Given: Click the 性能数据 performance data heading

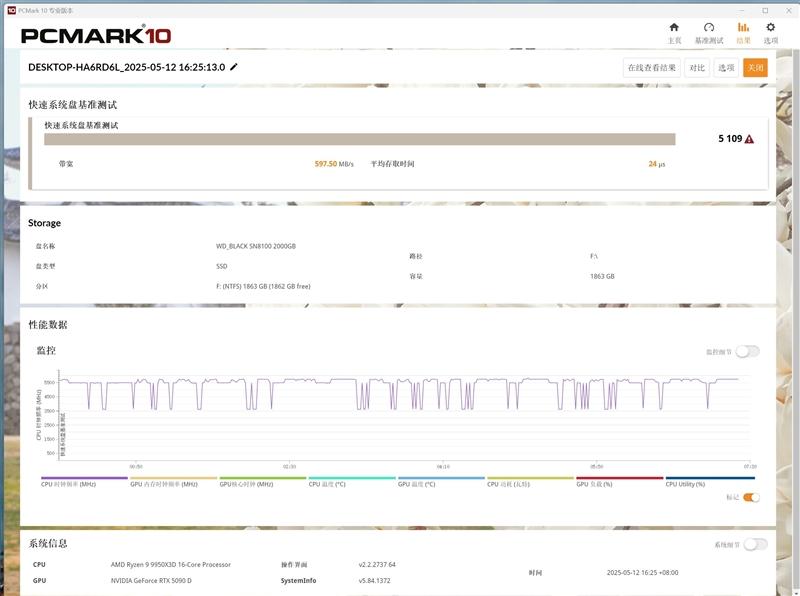Looking at the screenshot, I should 48,325.
